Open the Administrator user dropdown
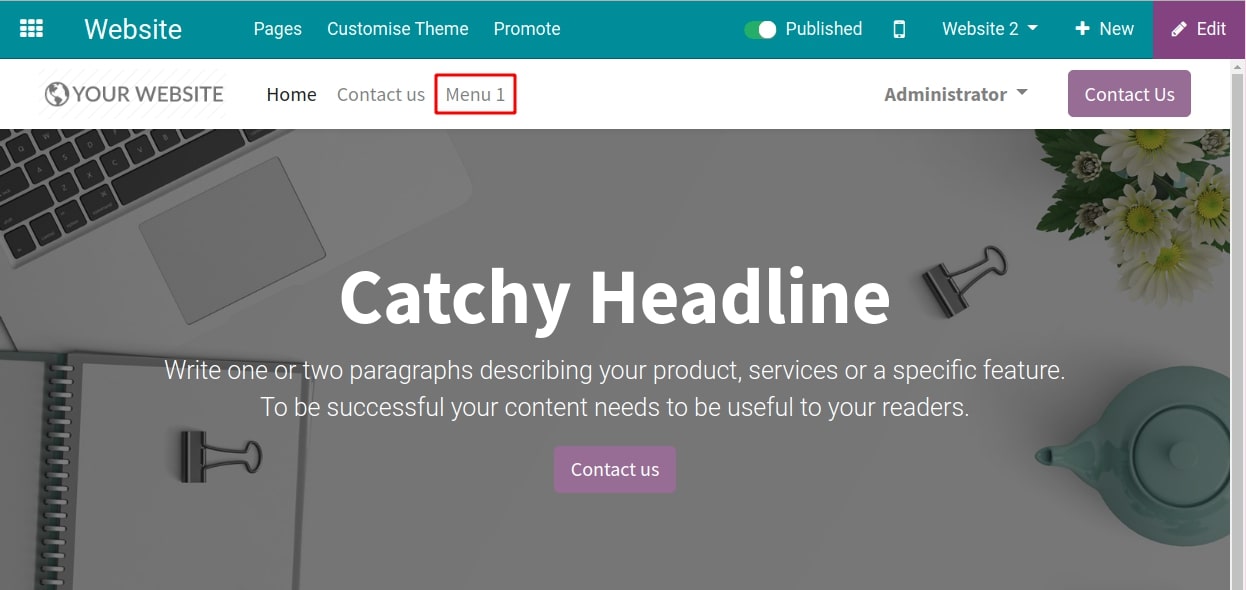This screenshot has width=1246, height=590. coord(955,94)
